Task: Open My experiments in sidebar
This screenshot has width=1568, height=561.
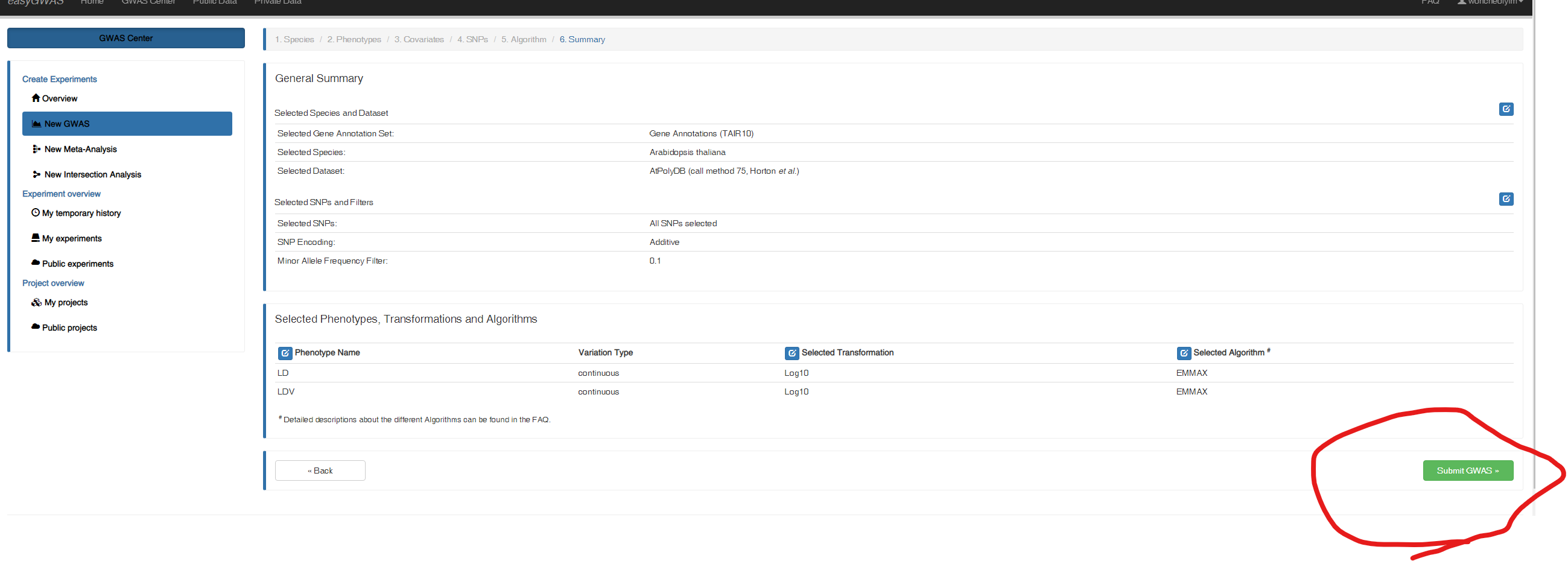Action: pyautogui.click(x=72, y=238)
